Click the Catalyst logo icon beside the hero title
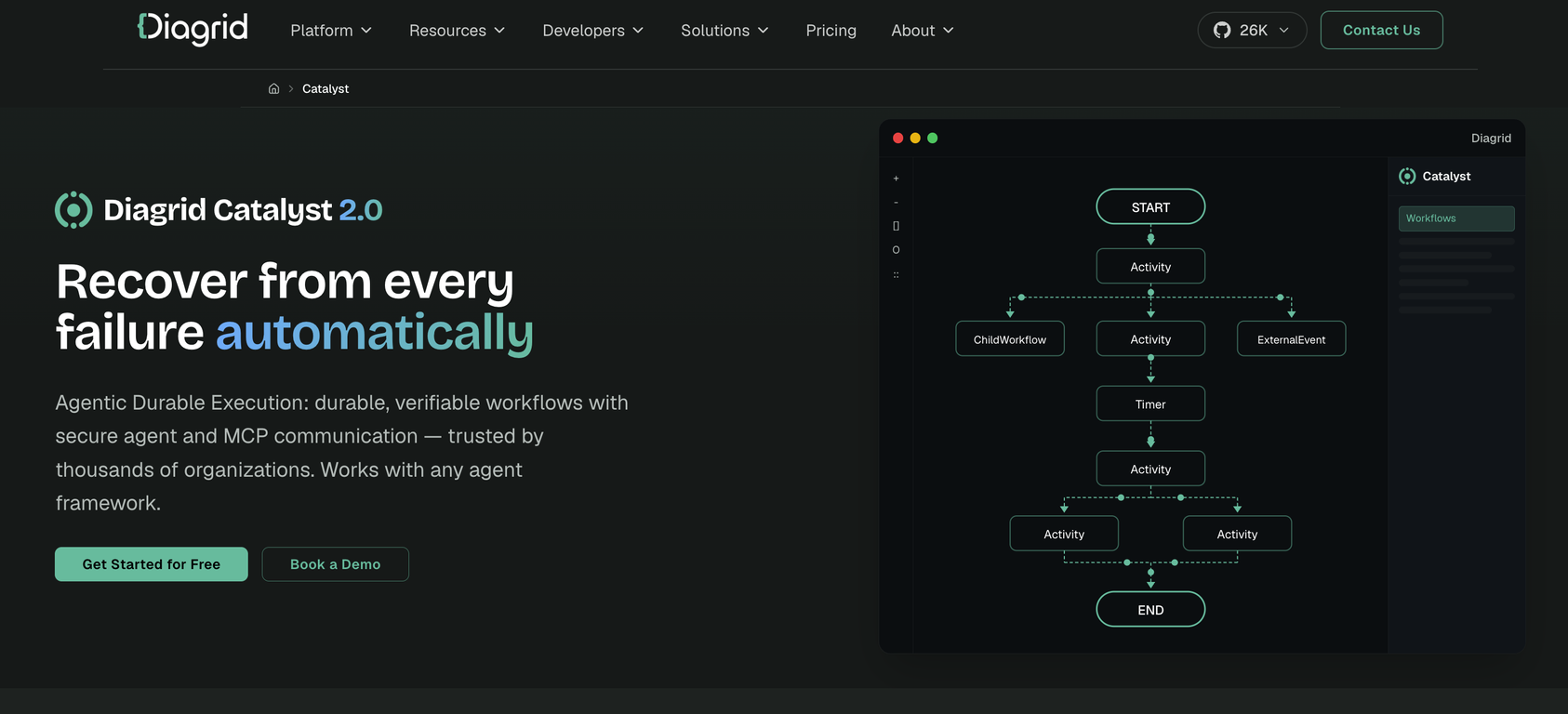The height and width of the screenshot is (714, 1568). click(x=73, y=210)
